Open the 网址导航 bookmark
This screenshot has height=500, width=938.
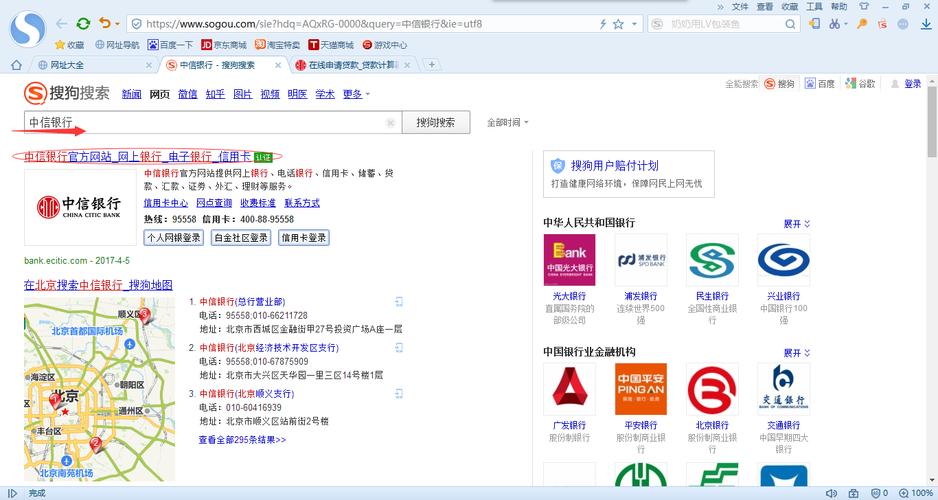click(117, 45)
